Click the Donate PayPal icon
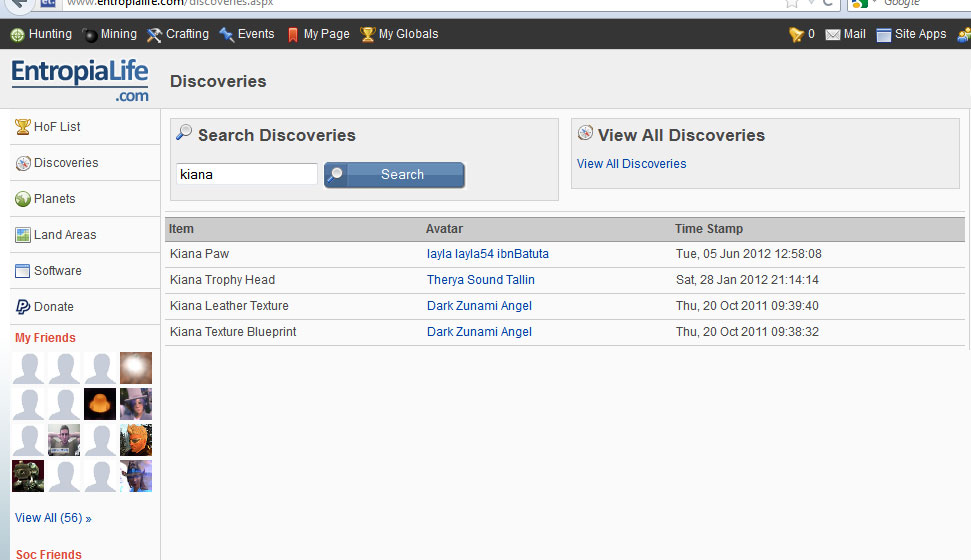This screenshot has height=560, width=971. [23, 307]
